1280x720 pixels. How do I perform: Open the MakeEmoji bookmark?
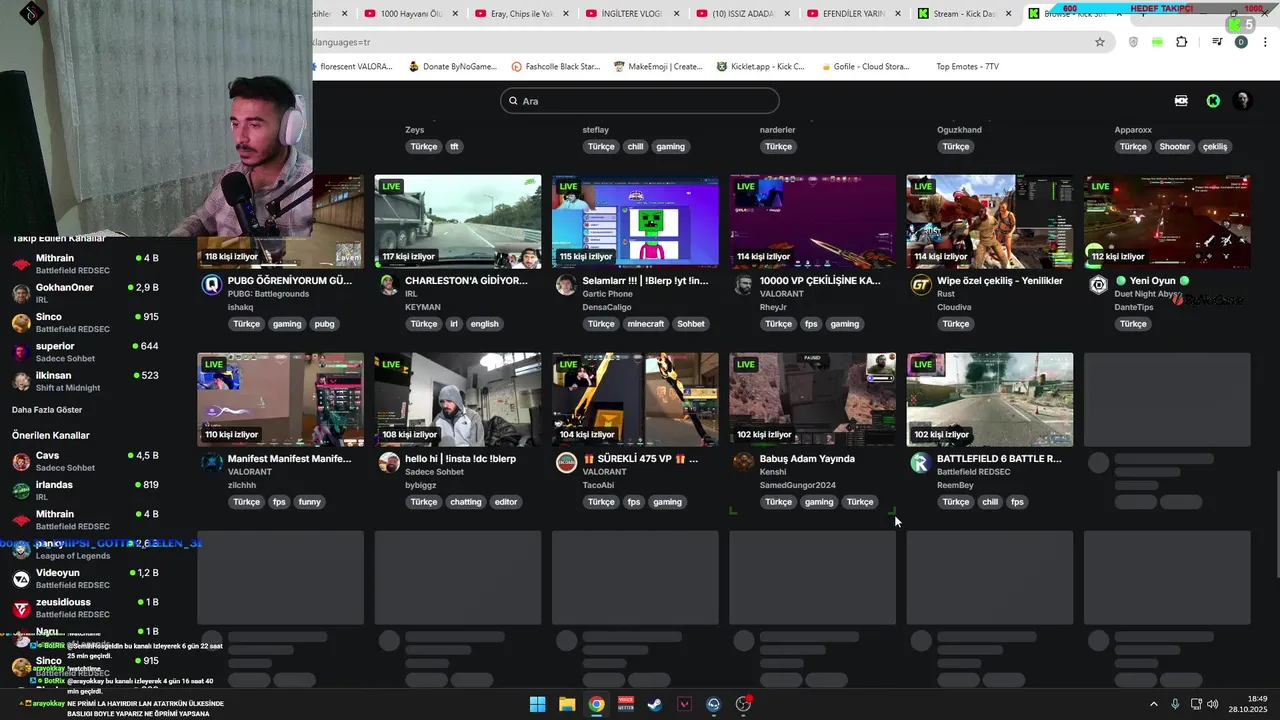[658, 67]
